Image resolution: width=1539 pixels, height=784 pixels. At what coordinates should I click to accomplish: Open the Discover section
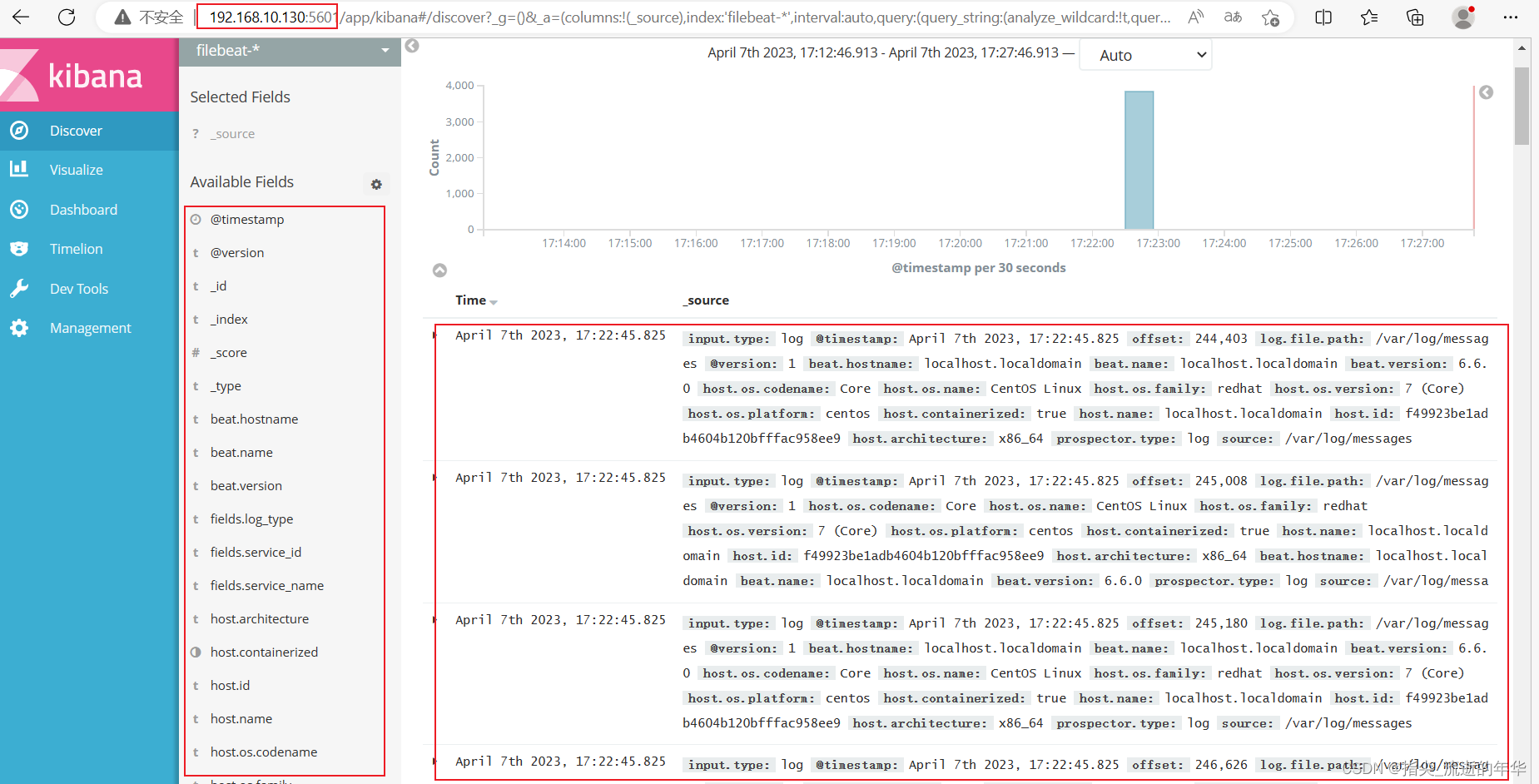click(x=89, y=131)
